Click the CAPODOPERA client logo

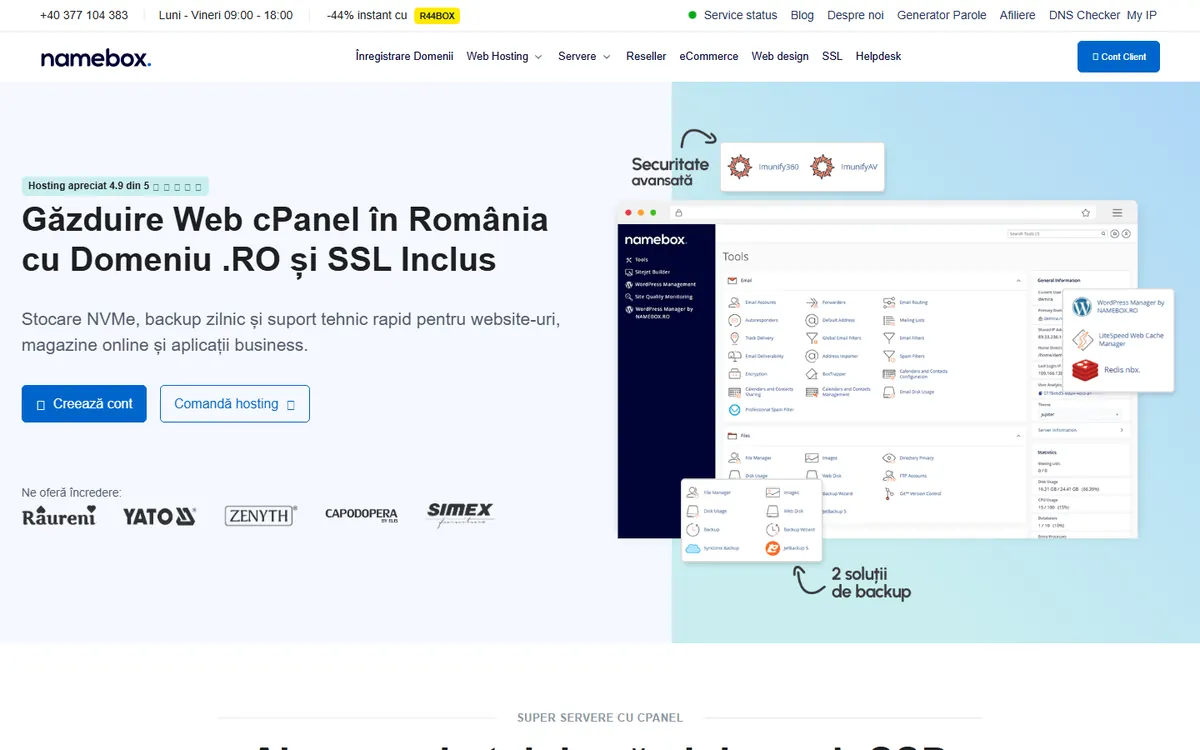tap(361, 515)
